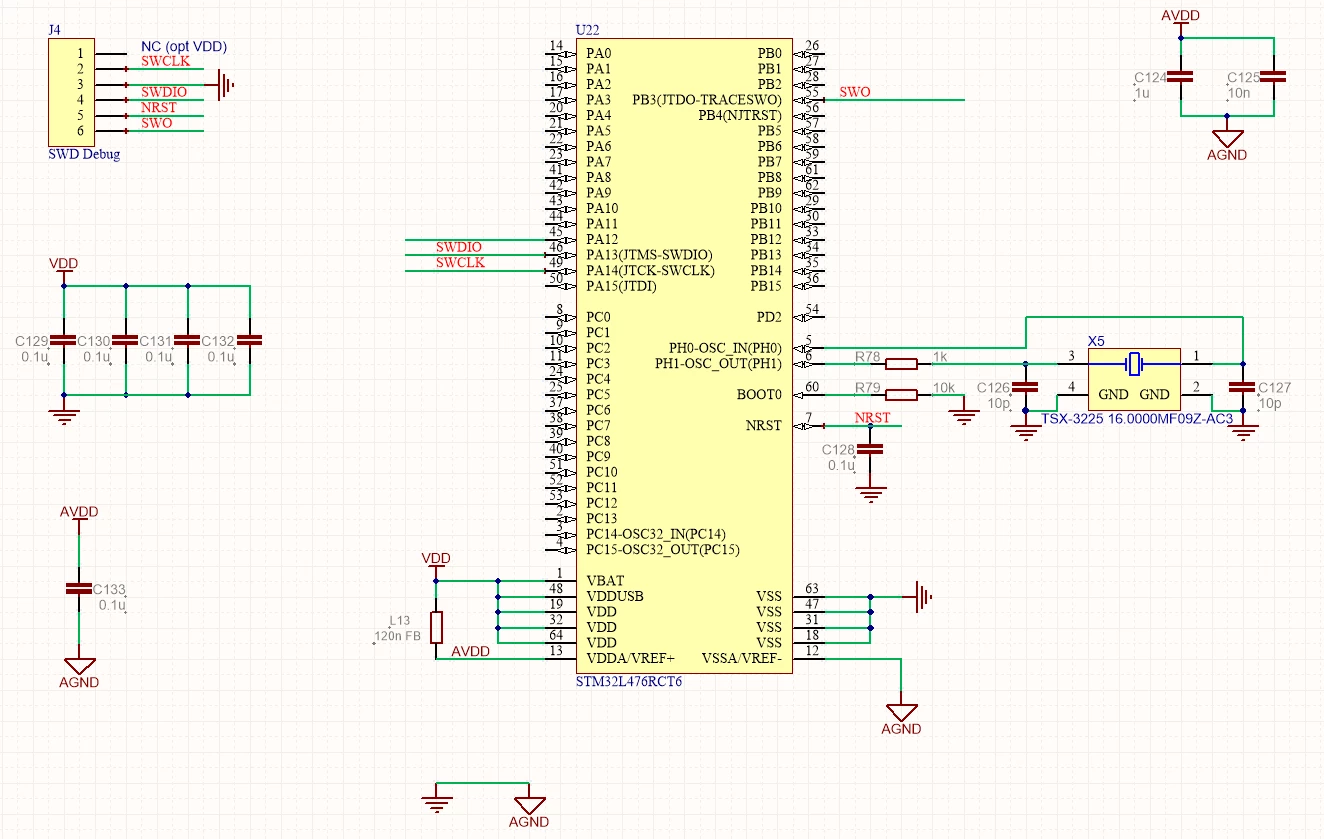Click the "PD2" pin name
1324x839 pixels.
pos(769,317)
